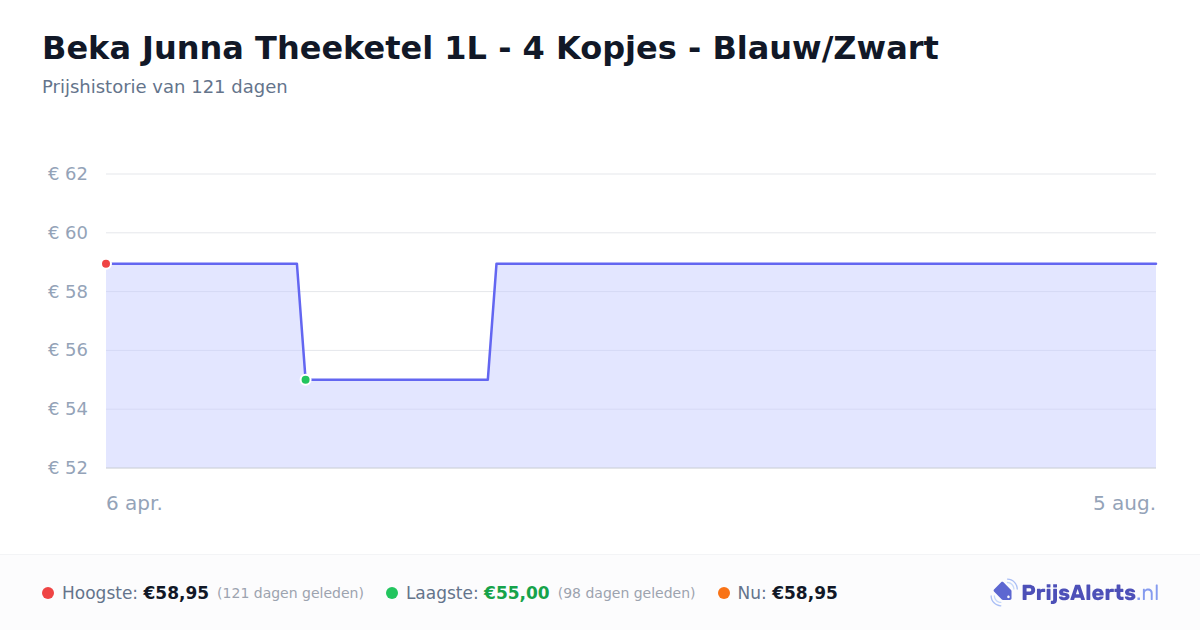This screenshot has height=630, width=1200.
Task: Click the Prijshistorie van 121 dagen subtitle
Action: (165, 87)
